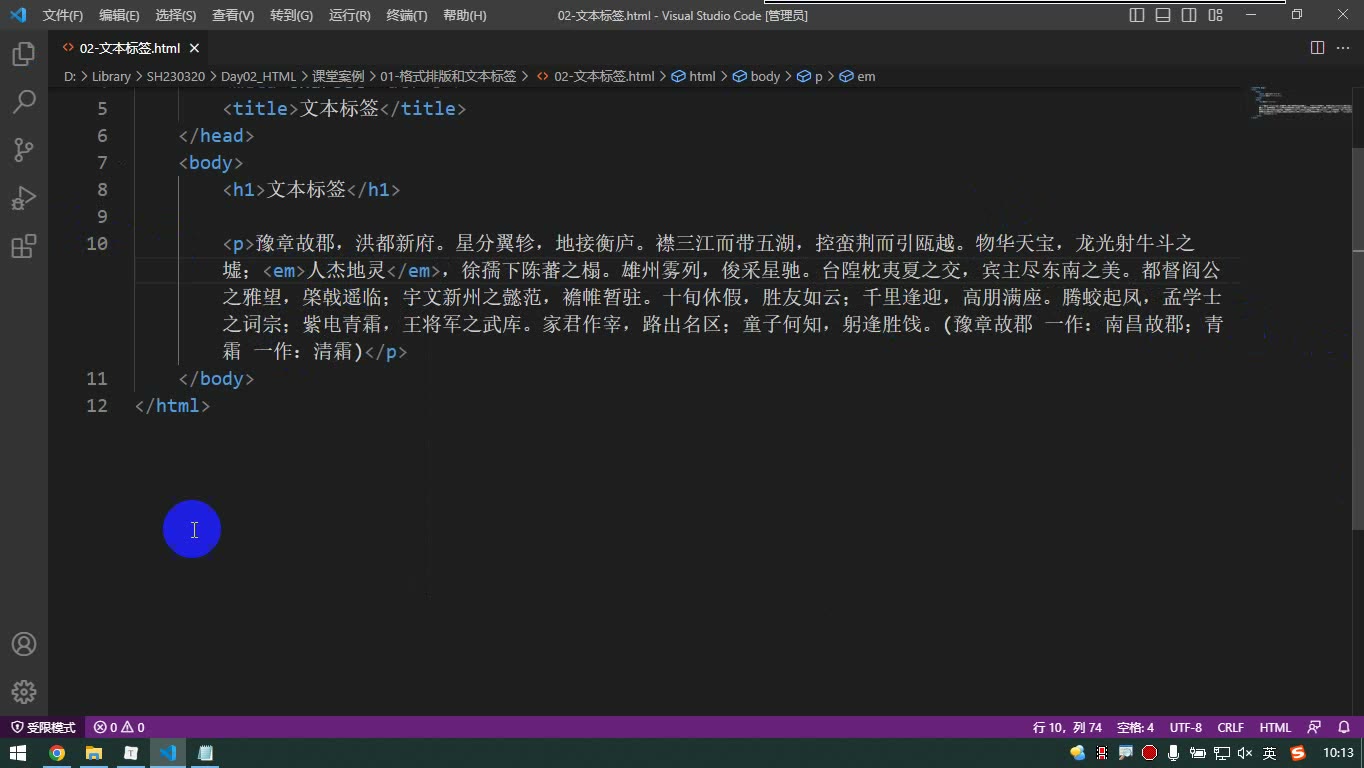The width and height of the screenshot is (1364, 768).
Task: Open the Chrome icon in the Windows taskbar
Action: tap(57, 753)
